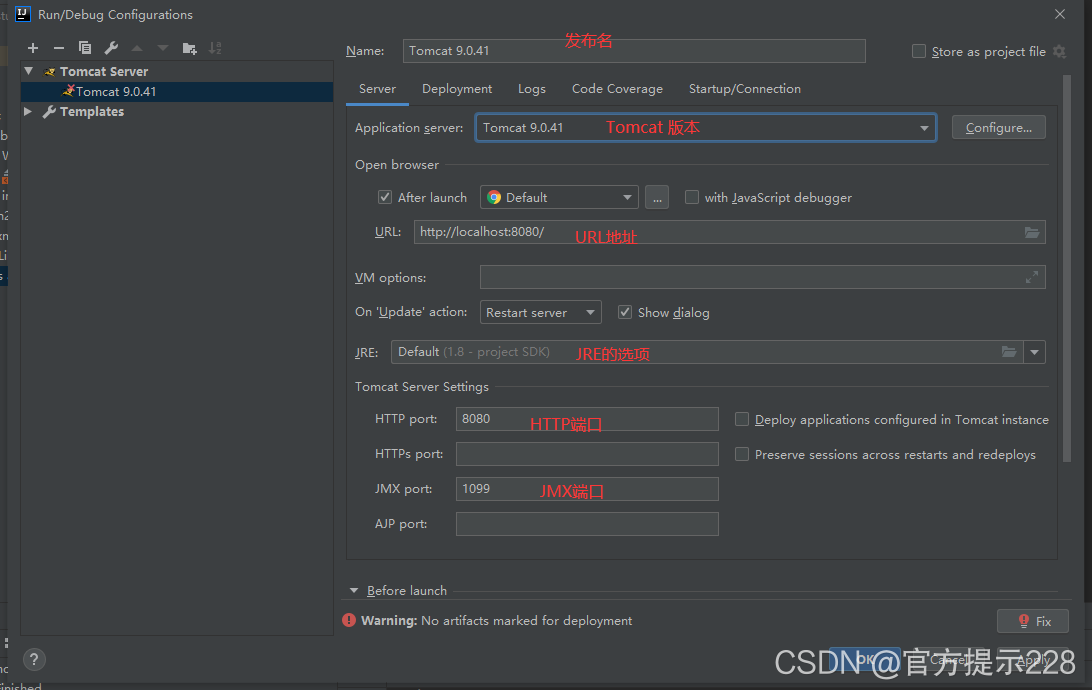Image resolution: width=1092 pixels, height=690 pixels.
Task: Click gear icon next to Store as project file
Action: tap(1059, 52)
